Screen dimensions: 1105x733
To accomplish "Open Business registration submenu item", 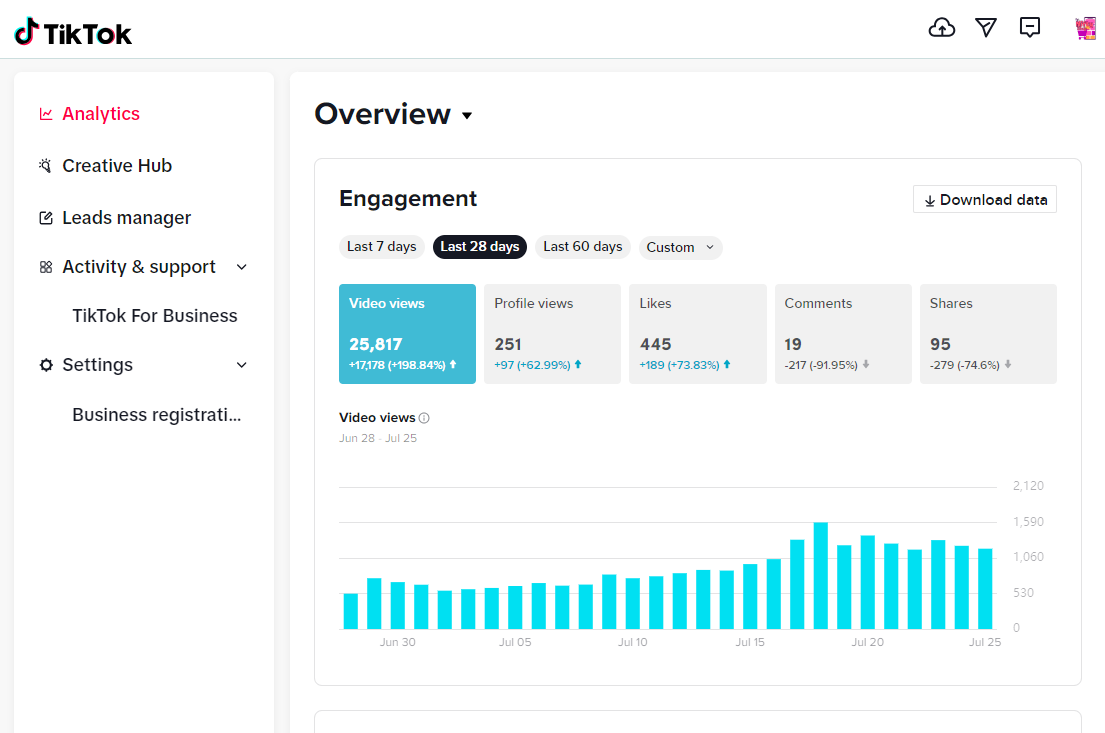I will (156, 414).
